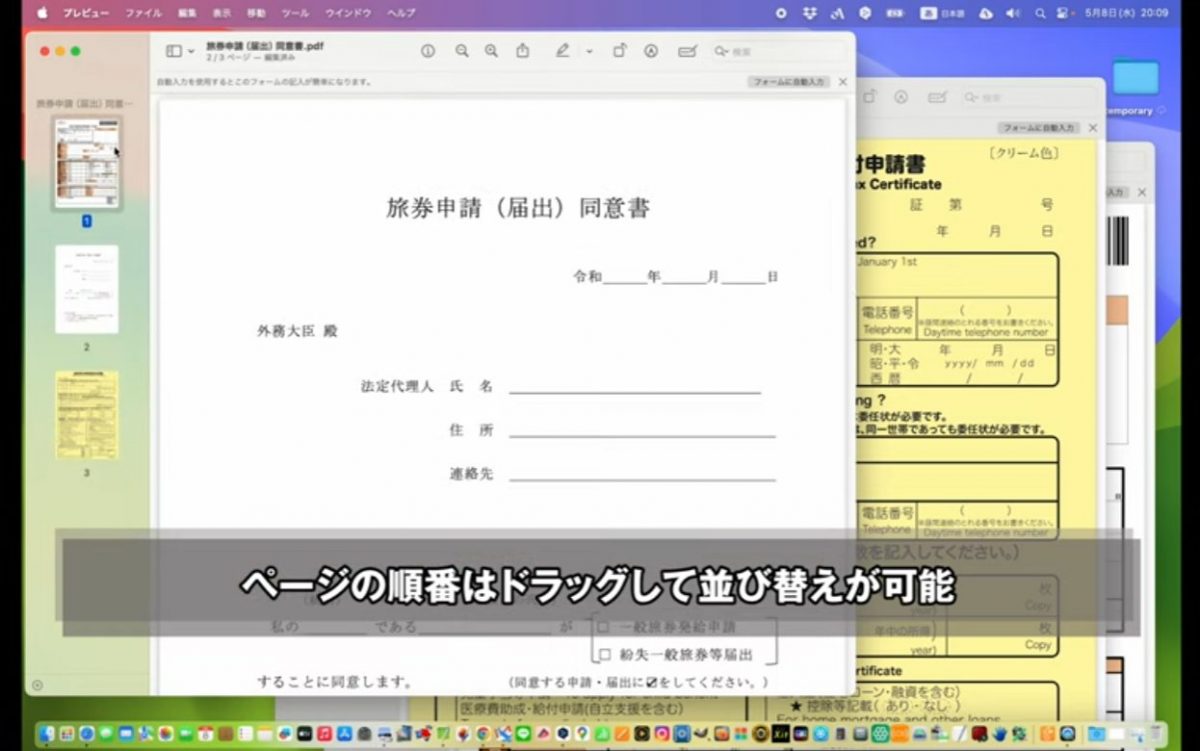This screenshot has width=1200, height=751.
Task: Show the markup toolbar in front window
Action: click(651, 51)
